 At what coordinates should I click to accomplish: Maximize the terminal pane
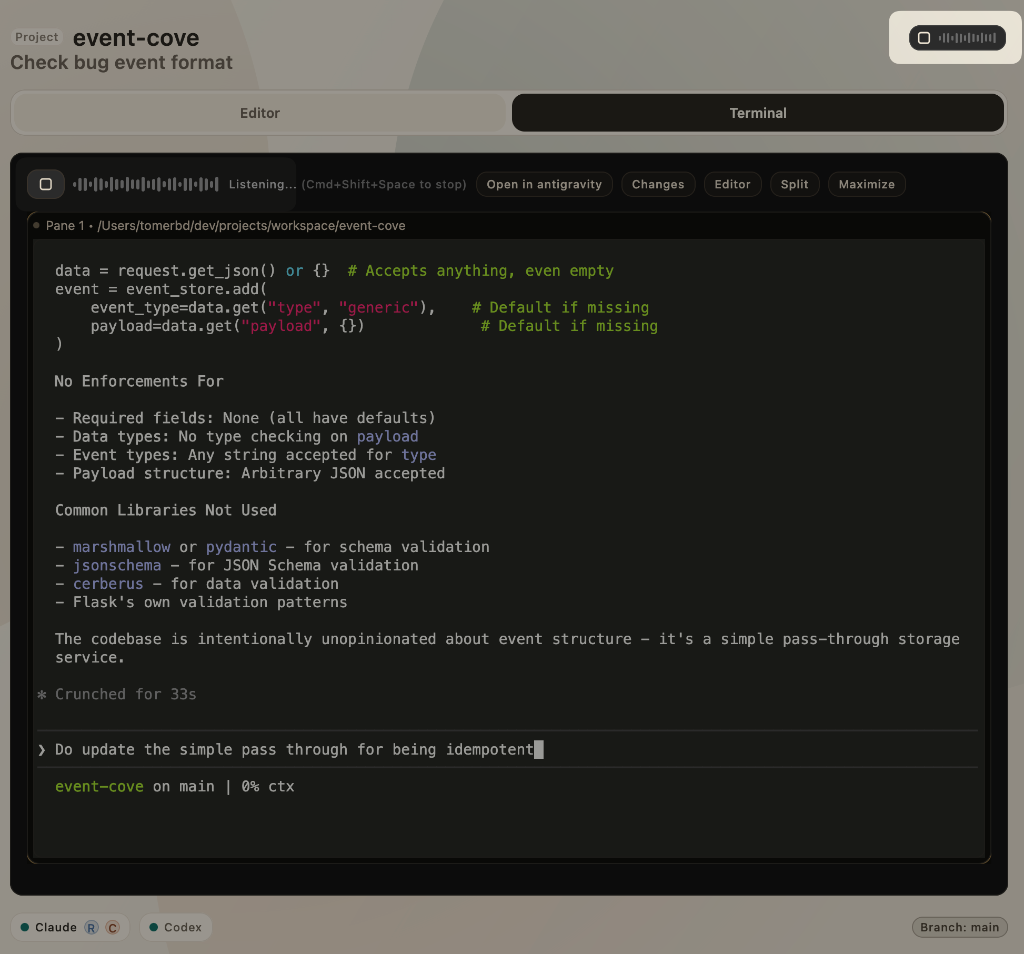866,184
